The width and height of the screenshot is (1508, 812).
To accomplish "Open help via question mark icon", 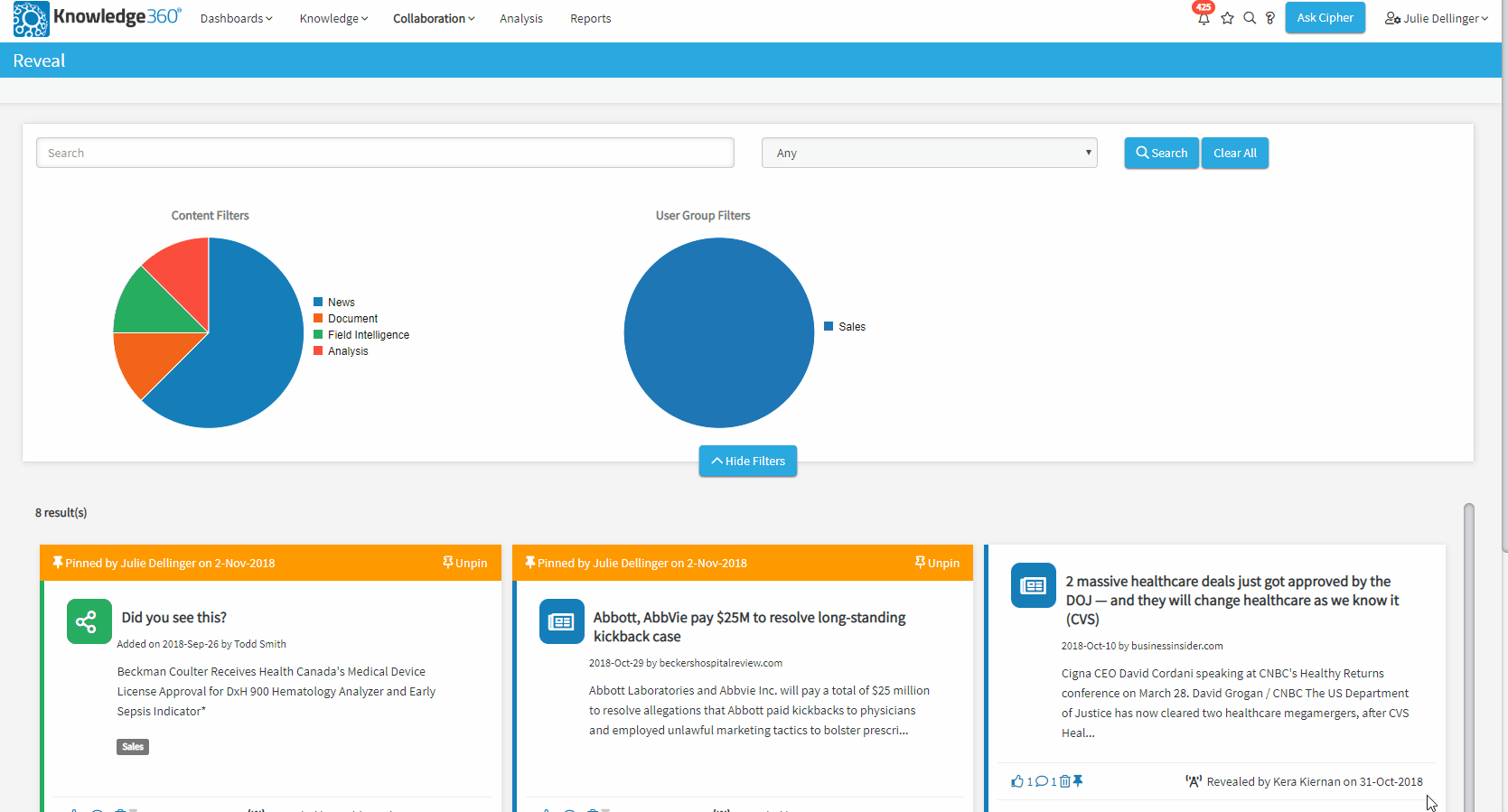I will click(1270, 18).
